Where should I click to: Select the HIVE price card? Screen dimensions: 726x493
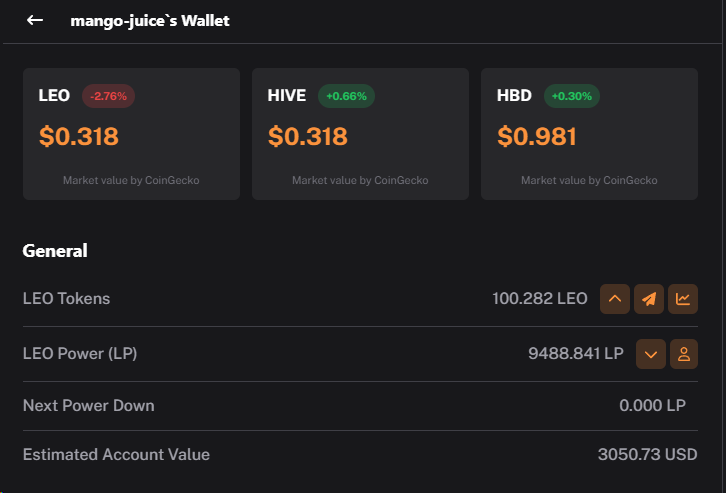click(x=360, y=134)
